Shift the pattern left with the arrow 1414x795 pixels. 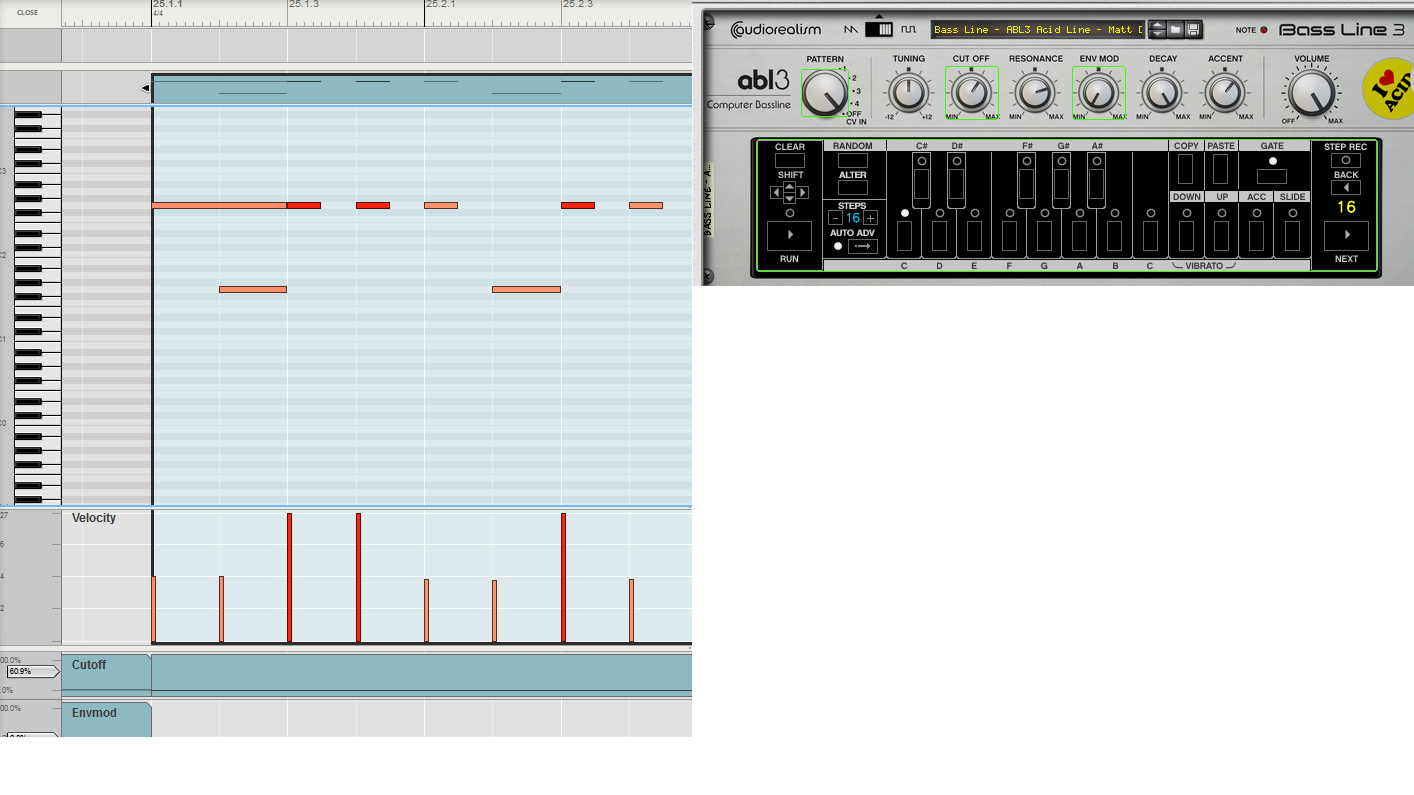tap(776, 192)
